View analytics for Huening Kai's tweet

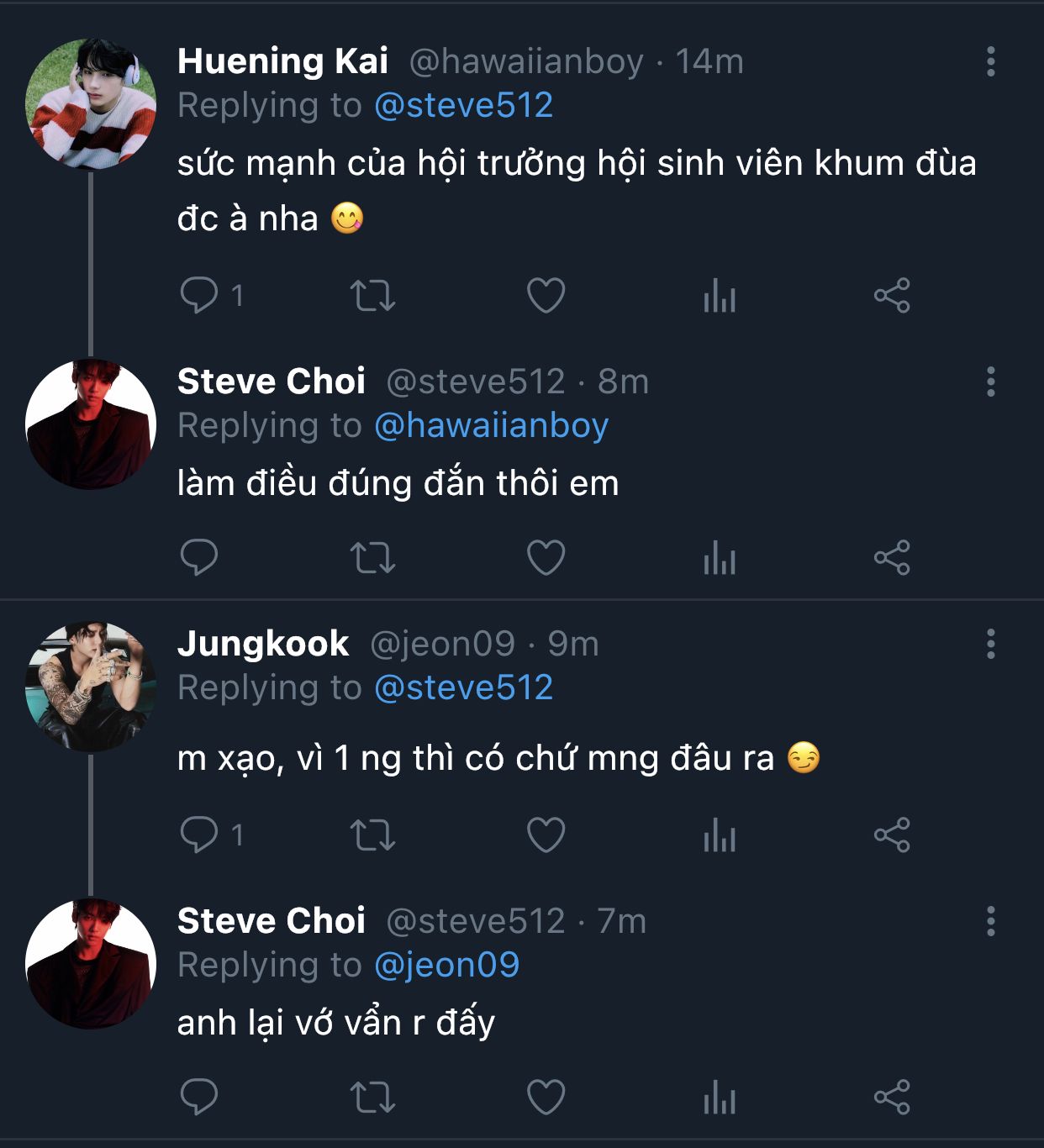click(x=719, y=296)
